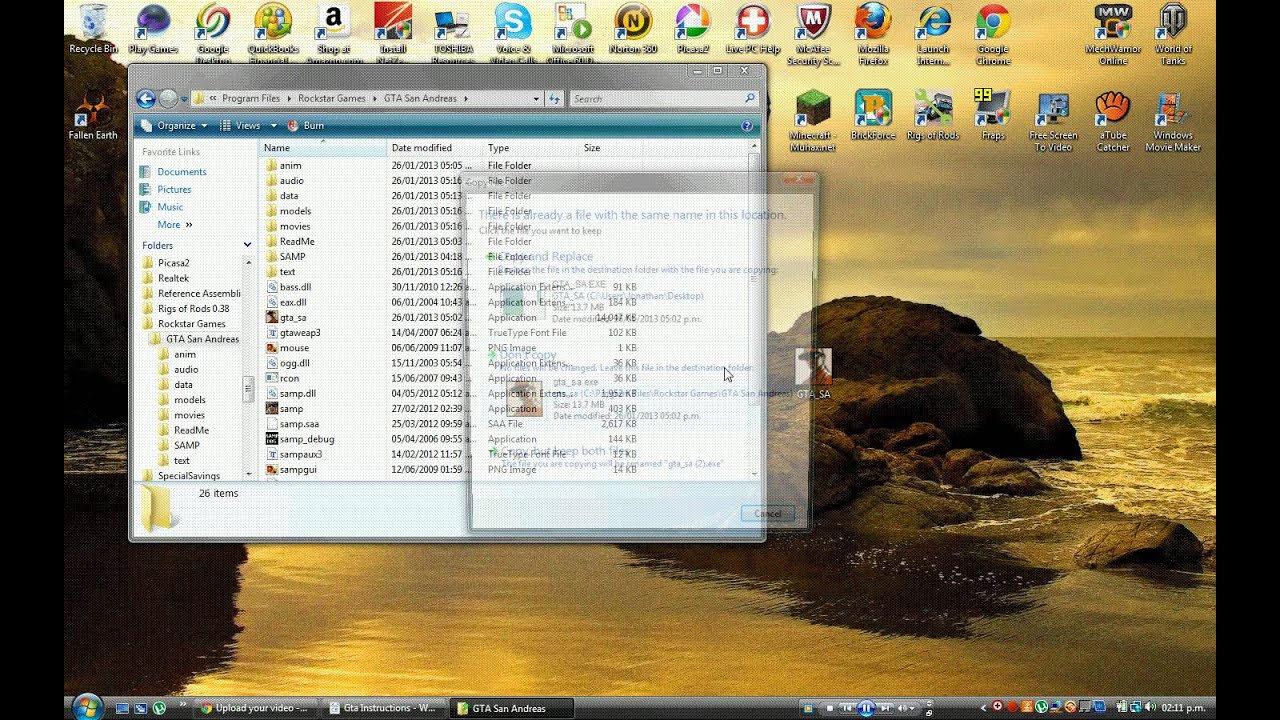Open Google Desktop shortcut icon
This screenshot has width=1280, height=720.
pos(213,34)
